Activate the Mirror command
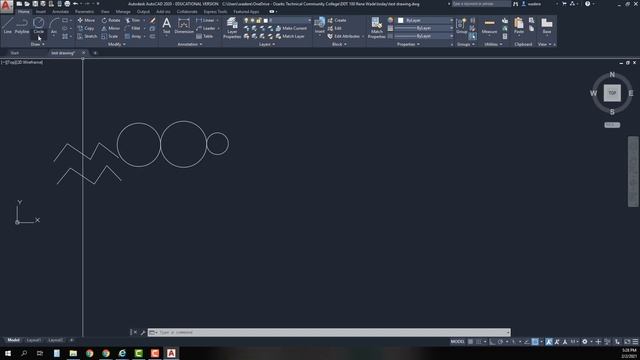 coord(111,28)
